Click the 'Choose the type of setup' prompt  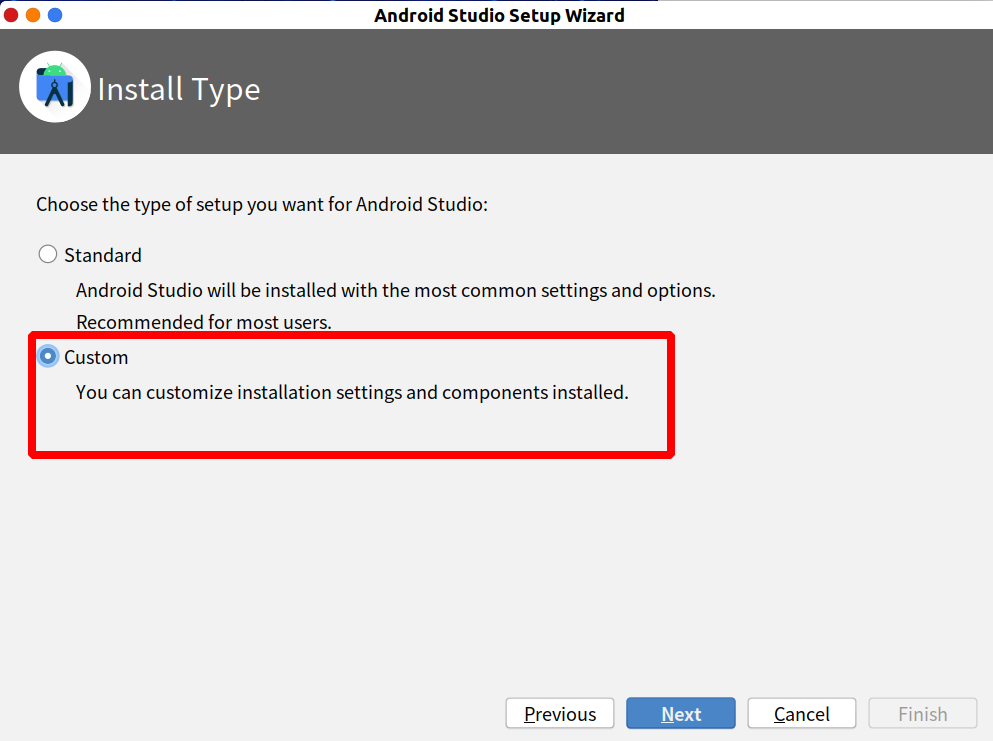262,205
